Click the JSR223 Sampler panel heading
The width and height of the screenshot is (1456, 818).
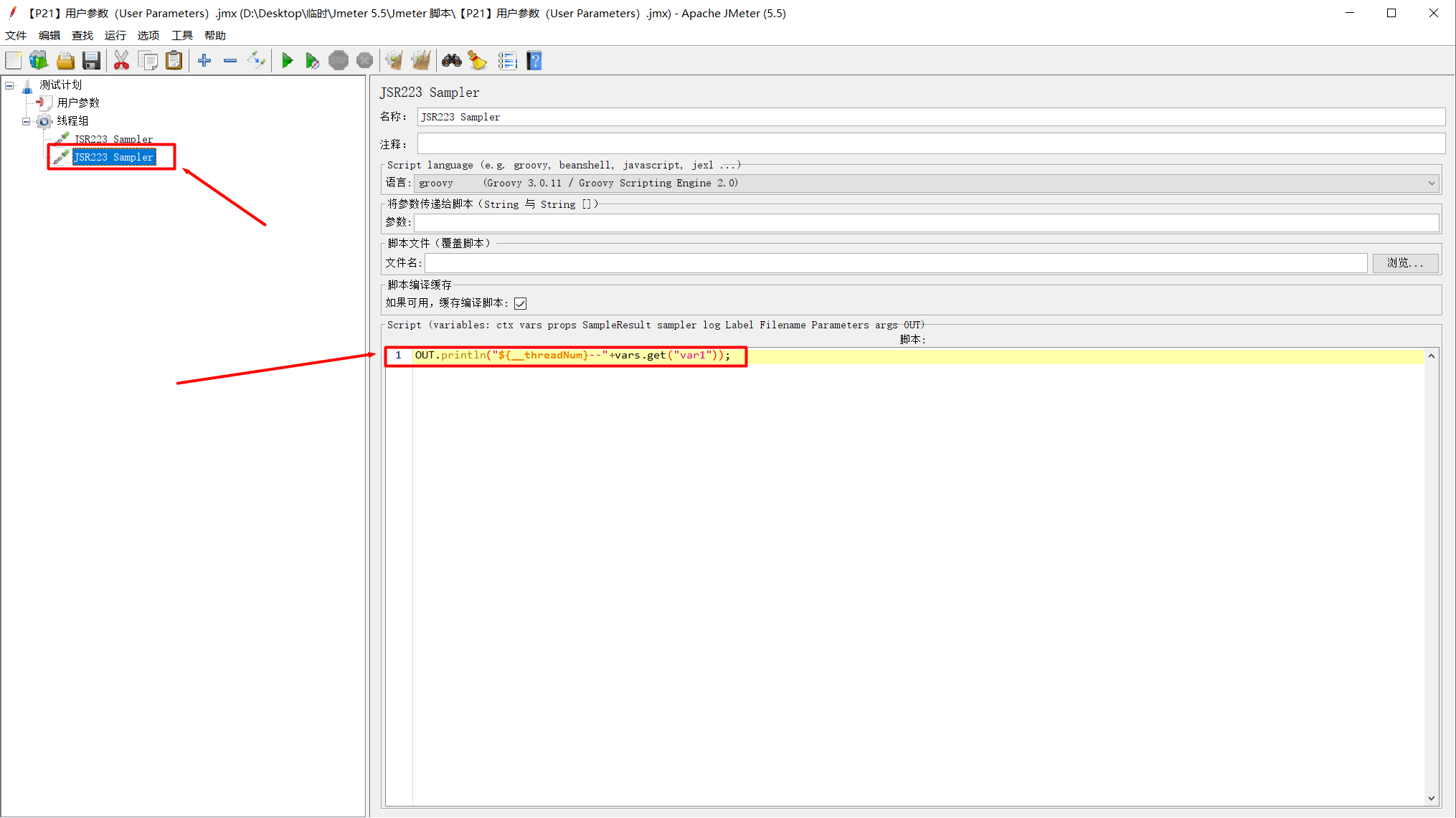click(430, 92)
